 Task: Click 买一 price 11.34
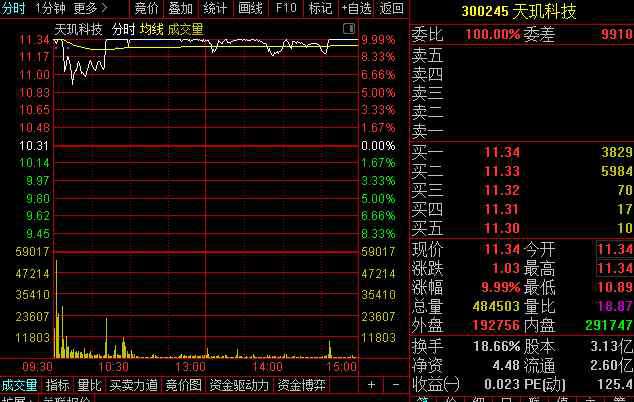click(x=502, y=152)
